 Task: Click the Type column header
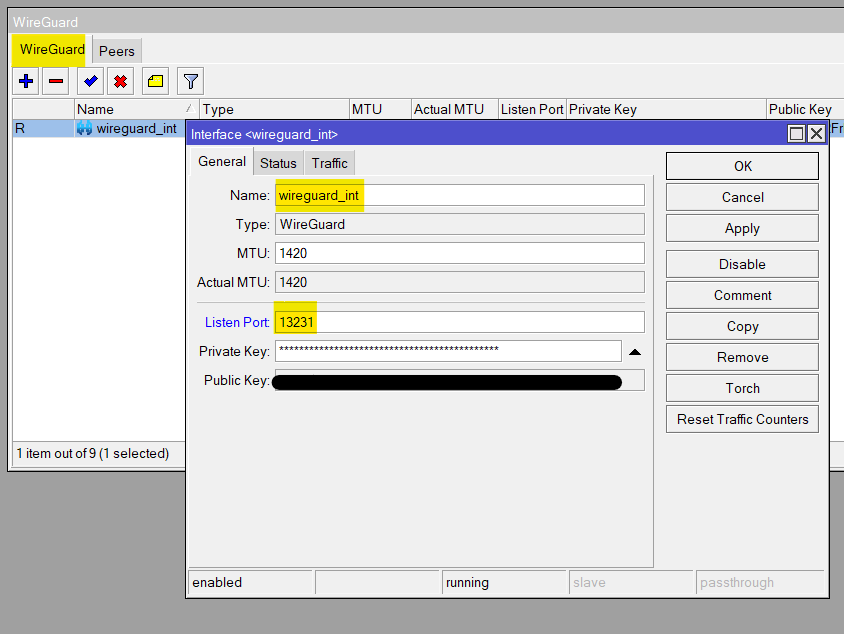218,108
